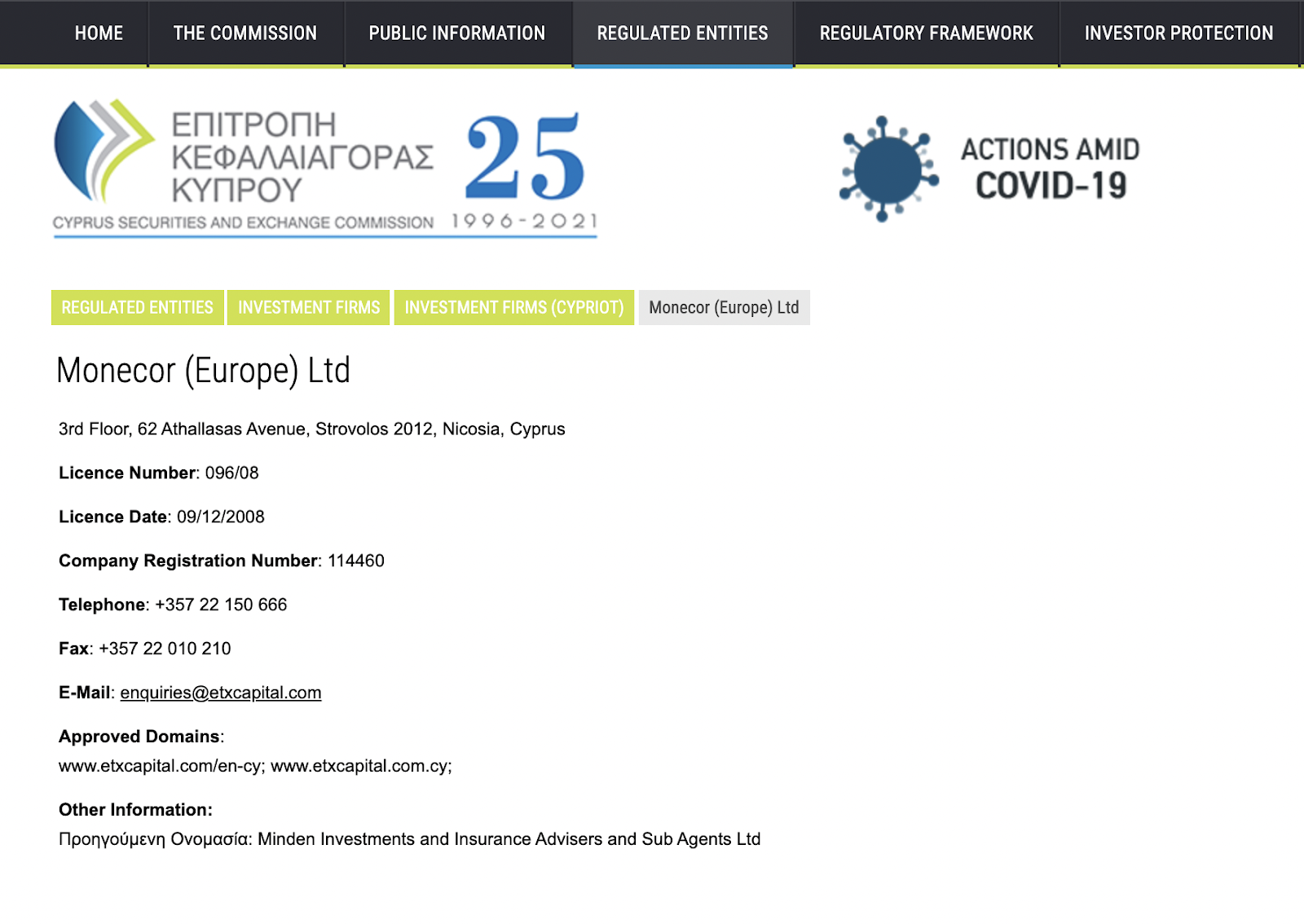Click approved domain www.etxcapital.com/en-cy
Screen dimensions: 1304x924
(161, 767)
